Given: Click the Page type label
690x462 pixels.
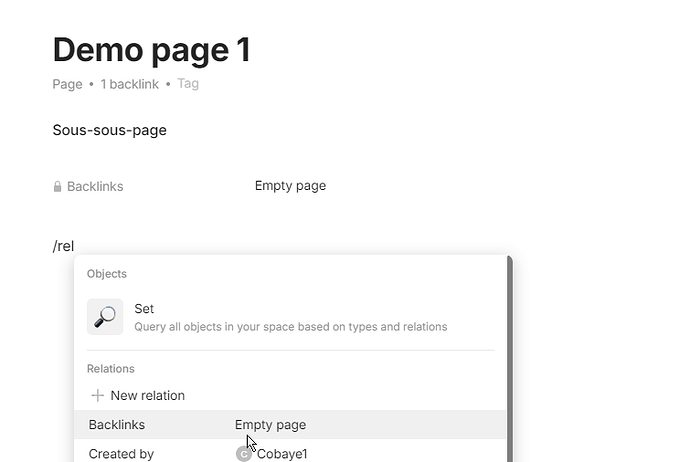Looking at the screenshot, I should coord(67,84).
